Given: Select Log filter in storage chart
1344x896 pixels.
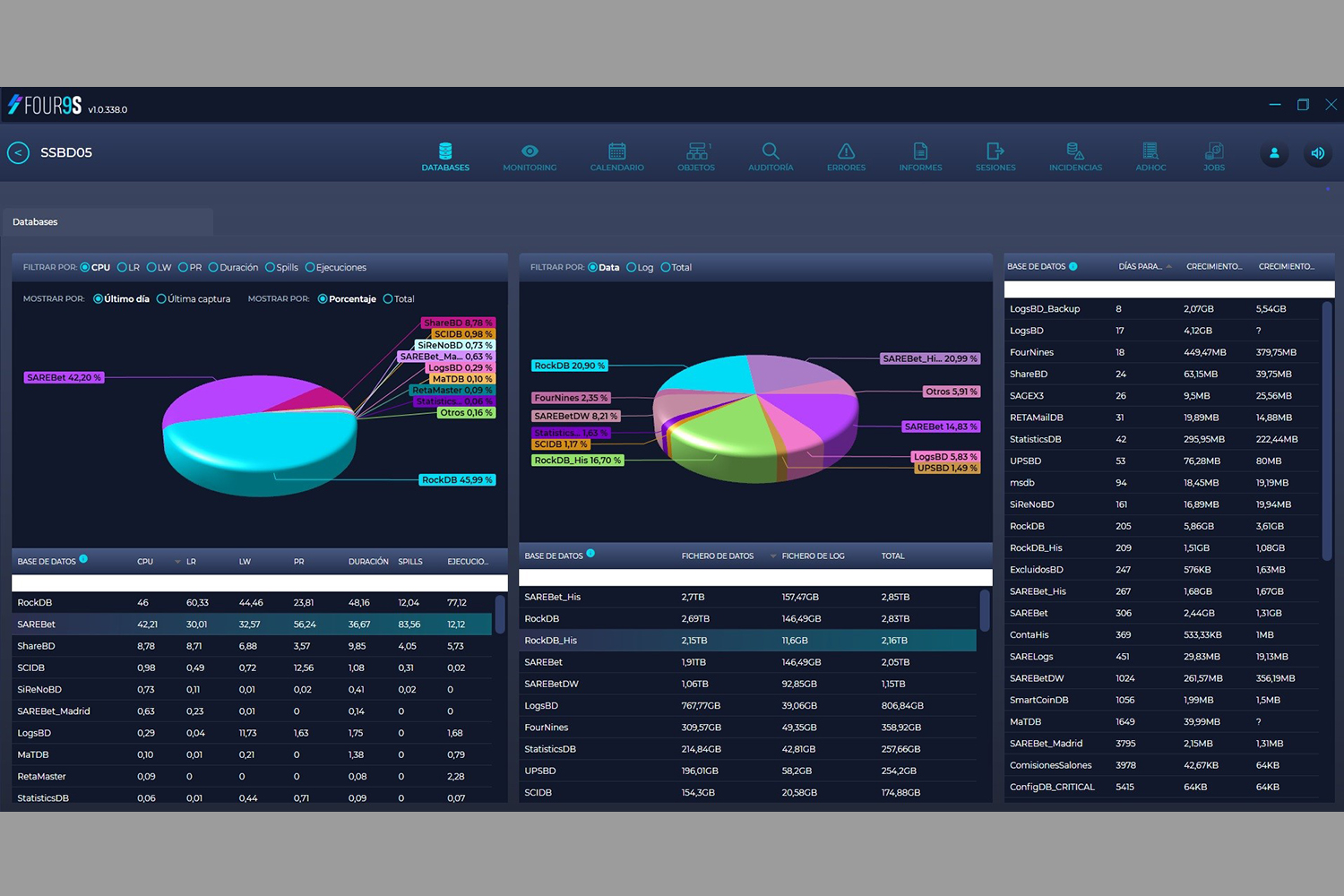Looking at the screenshot, I should 631,267.
